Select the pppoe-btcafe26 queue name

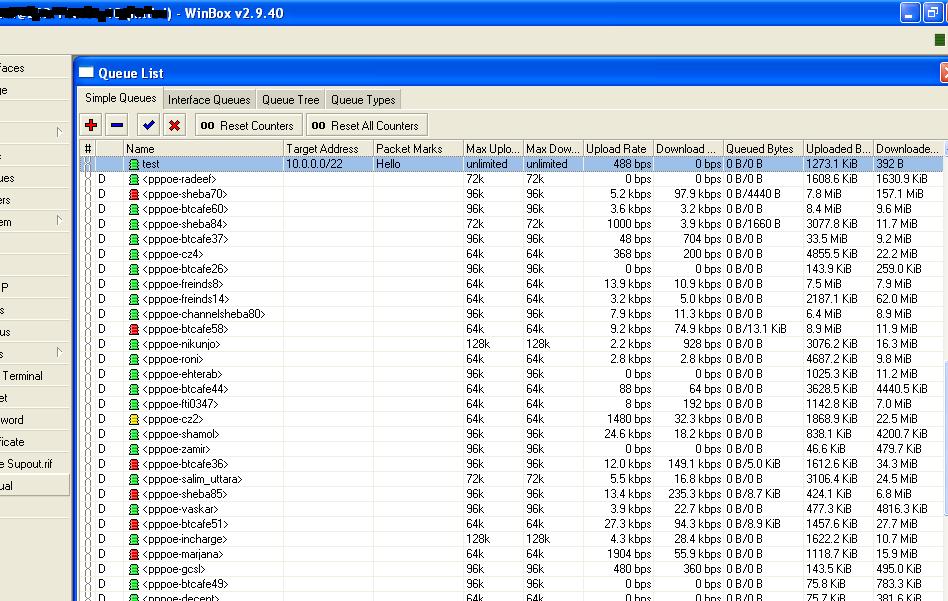(x=185, y=269)
